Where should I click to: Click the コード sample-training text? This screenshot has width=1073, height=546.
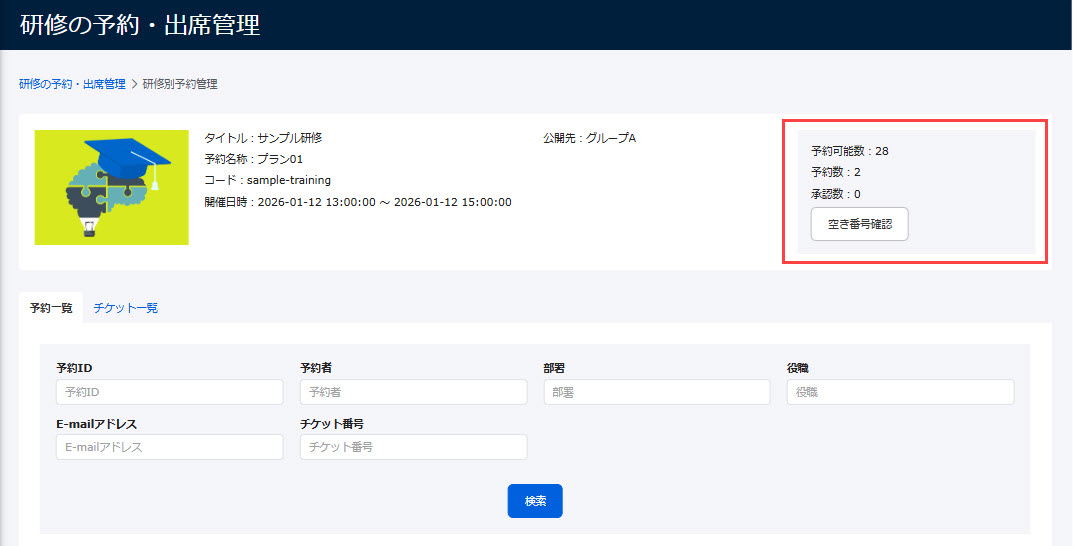(x=267, y=180)
